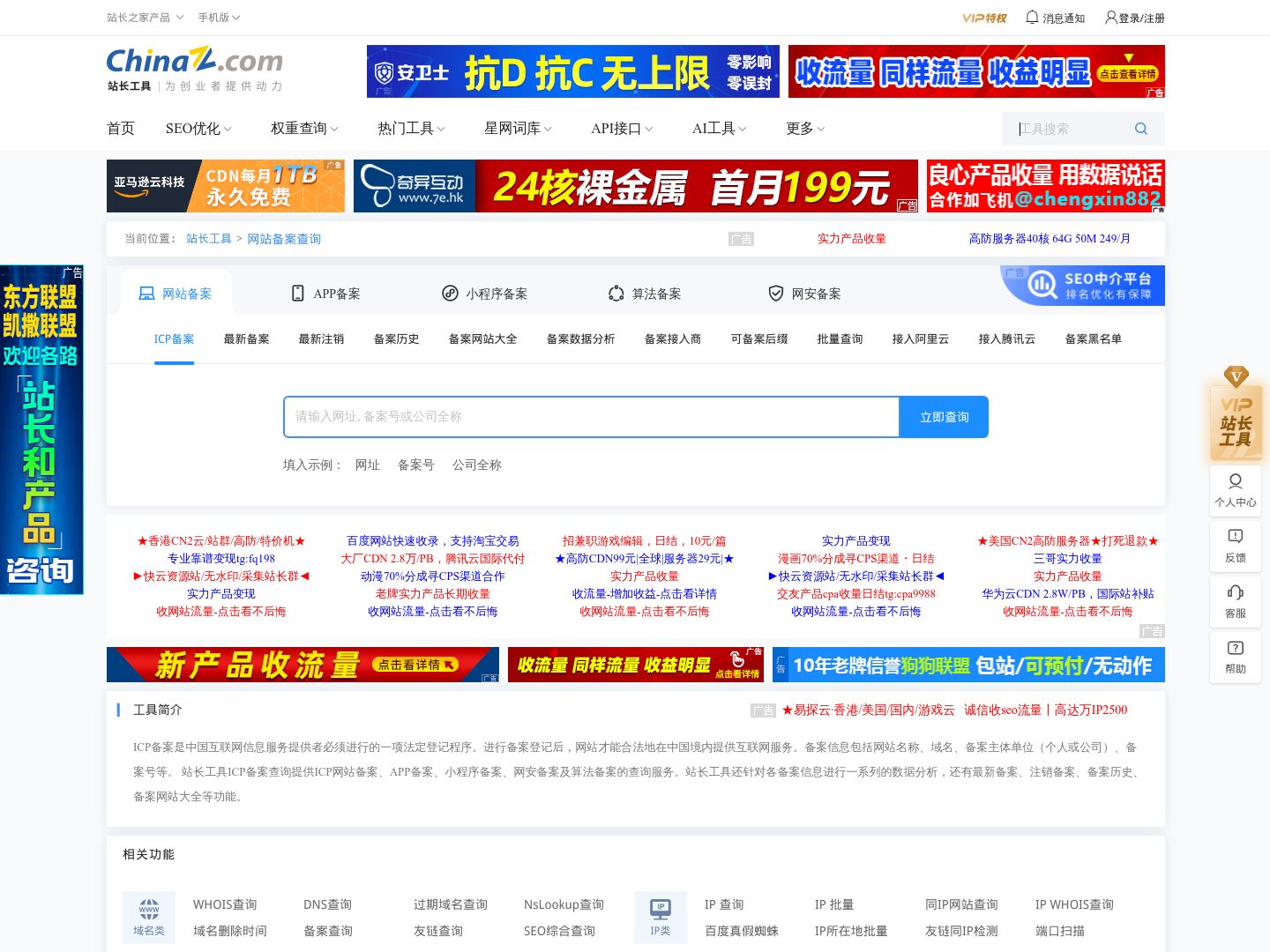The image size is (1270, 952).
Task: Open the 端口扫描 link
Action: tap(1060, 931)
